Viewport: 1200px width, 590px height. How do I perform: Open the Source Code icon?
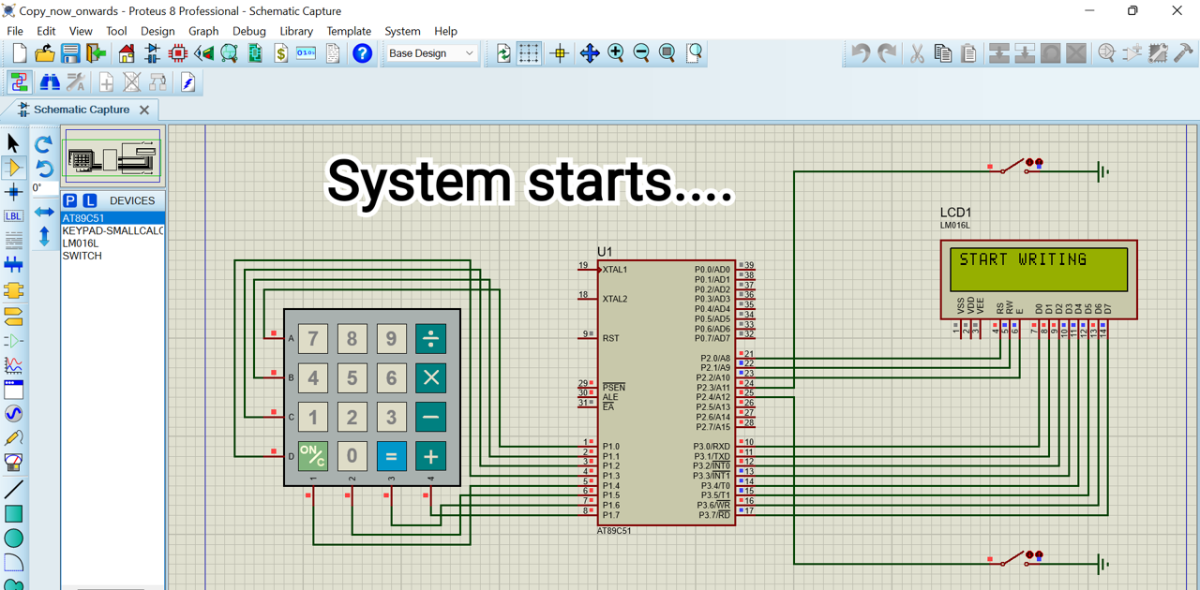(x=307, y=53)
